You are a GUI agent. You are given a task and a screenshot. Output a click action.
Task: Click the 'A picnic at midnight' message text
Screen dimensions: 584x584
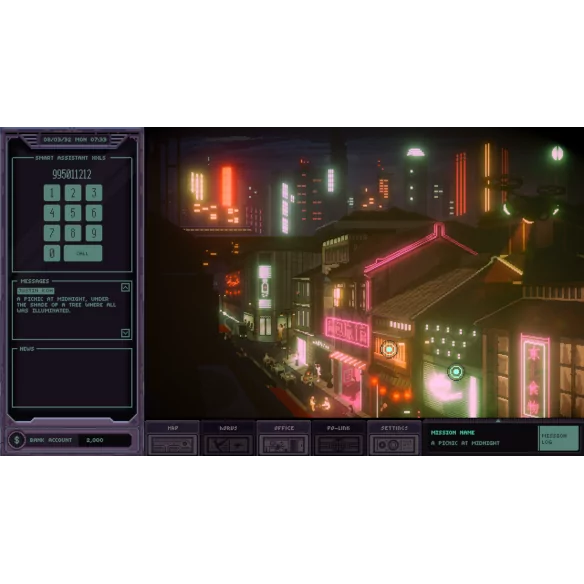pyautogui.click(x=66, y=305)
